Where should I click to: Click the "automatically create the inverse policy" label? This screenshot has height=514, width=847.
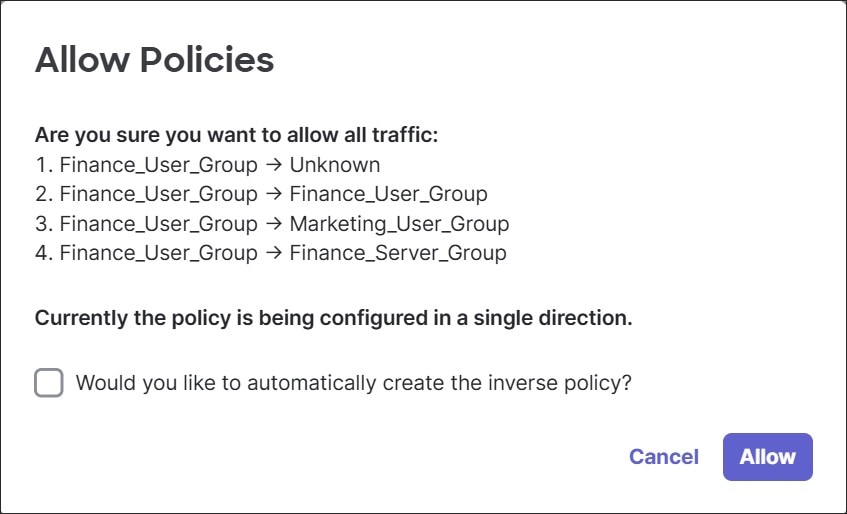(353, 383)
